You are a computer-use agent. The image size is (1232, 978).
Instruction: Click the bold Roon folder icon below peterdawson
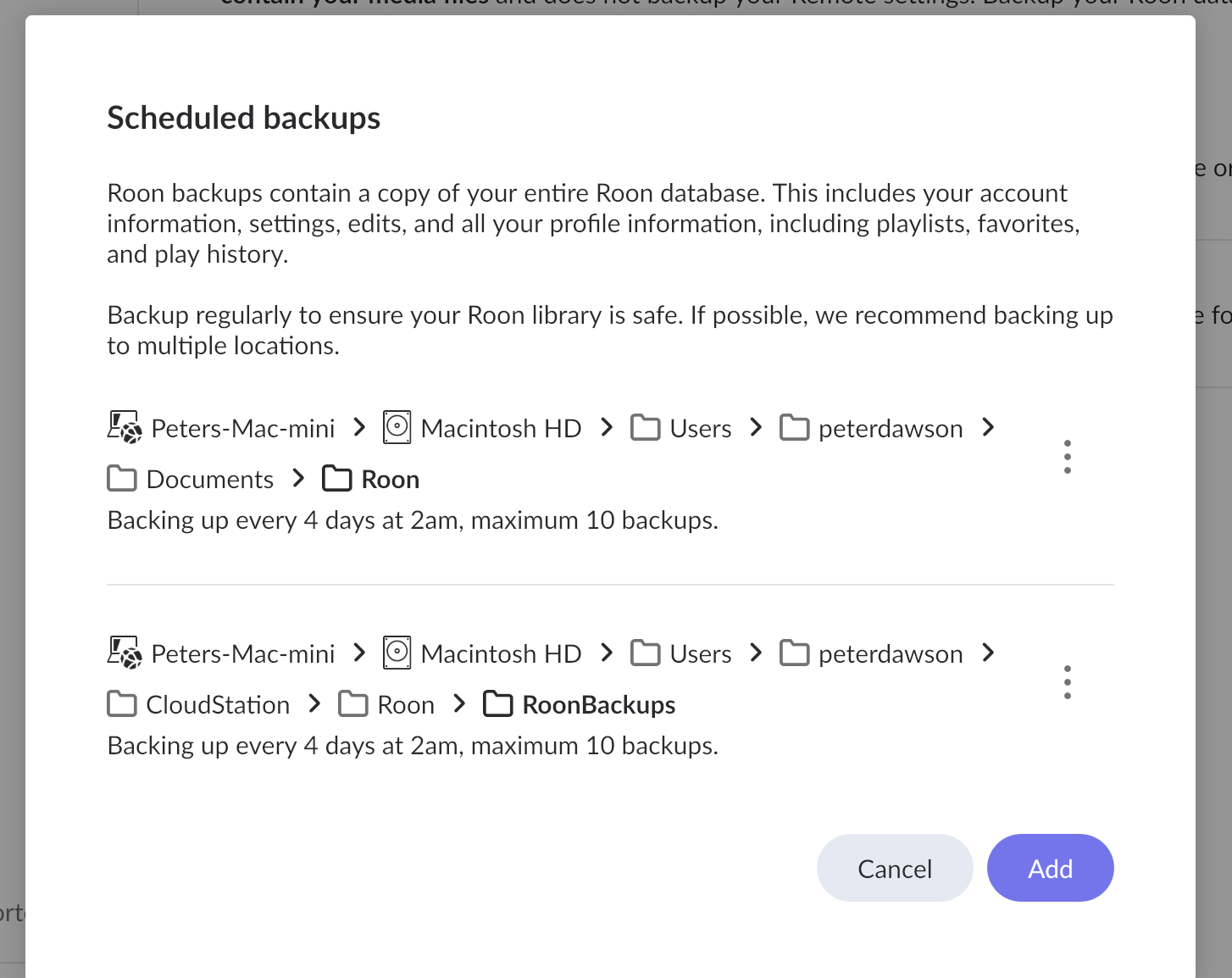[x=337, y=479]
